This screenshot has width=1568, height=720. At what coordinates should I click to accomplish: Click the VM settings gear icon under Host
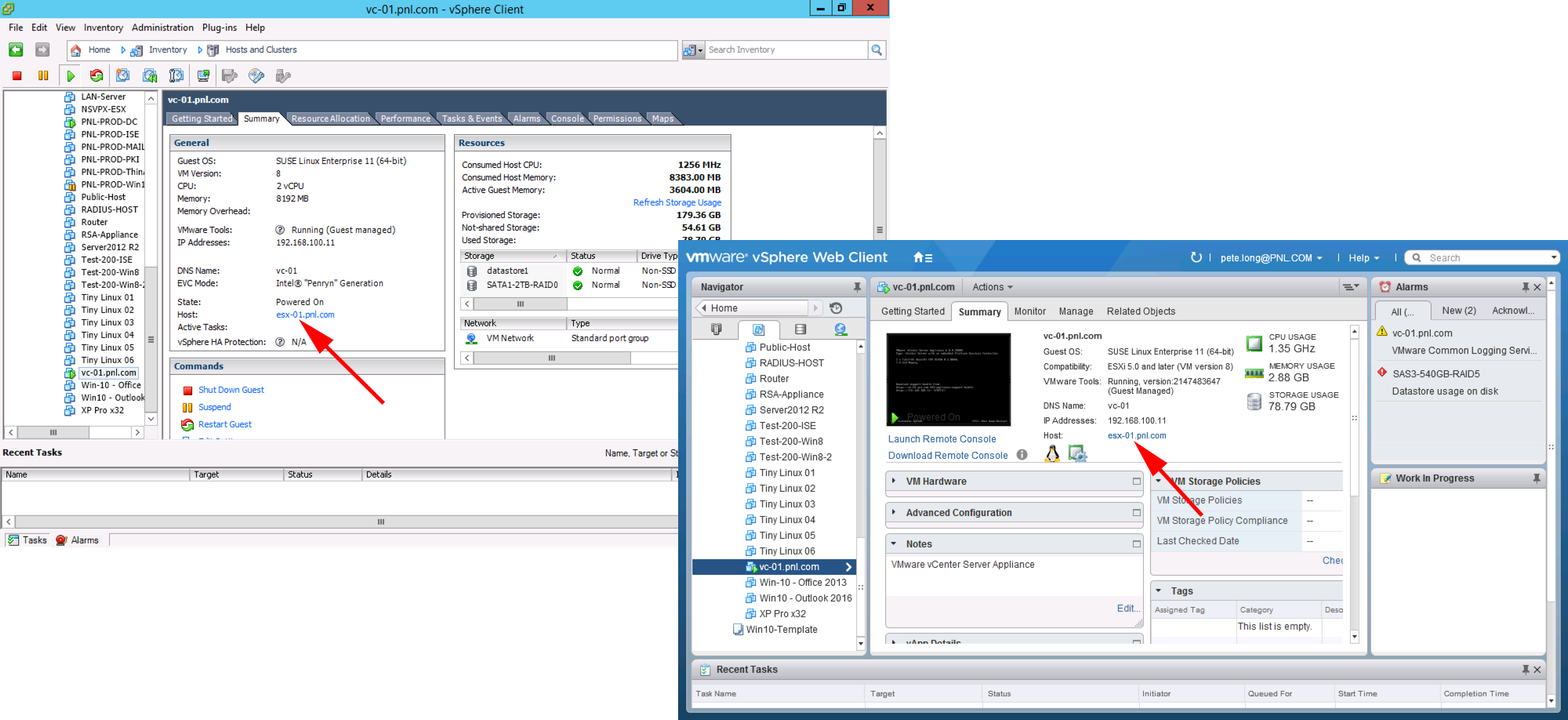pos(1078,454)
